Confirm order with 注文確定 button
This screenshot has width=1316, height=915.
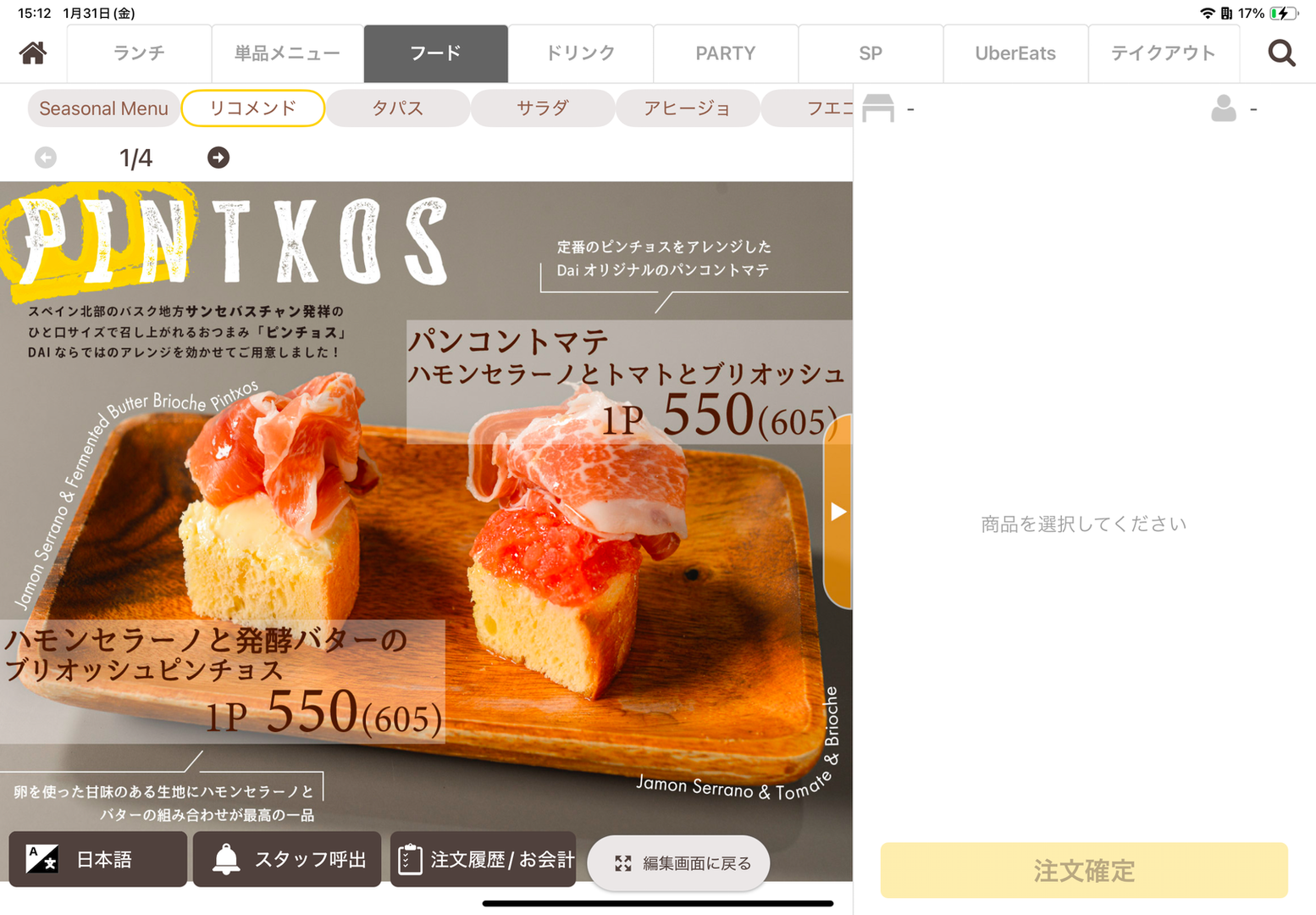pyautogui.click(x=1084, y=870)
